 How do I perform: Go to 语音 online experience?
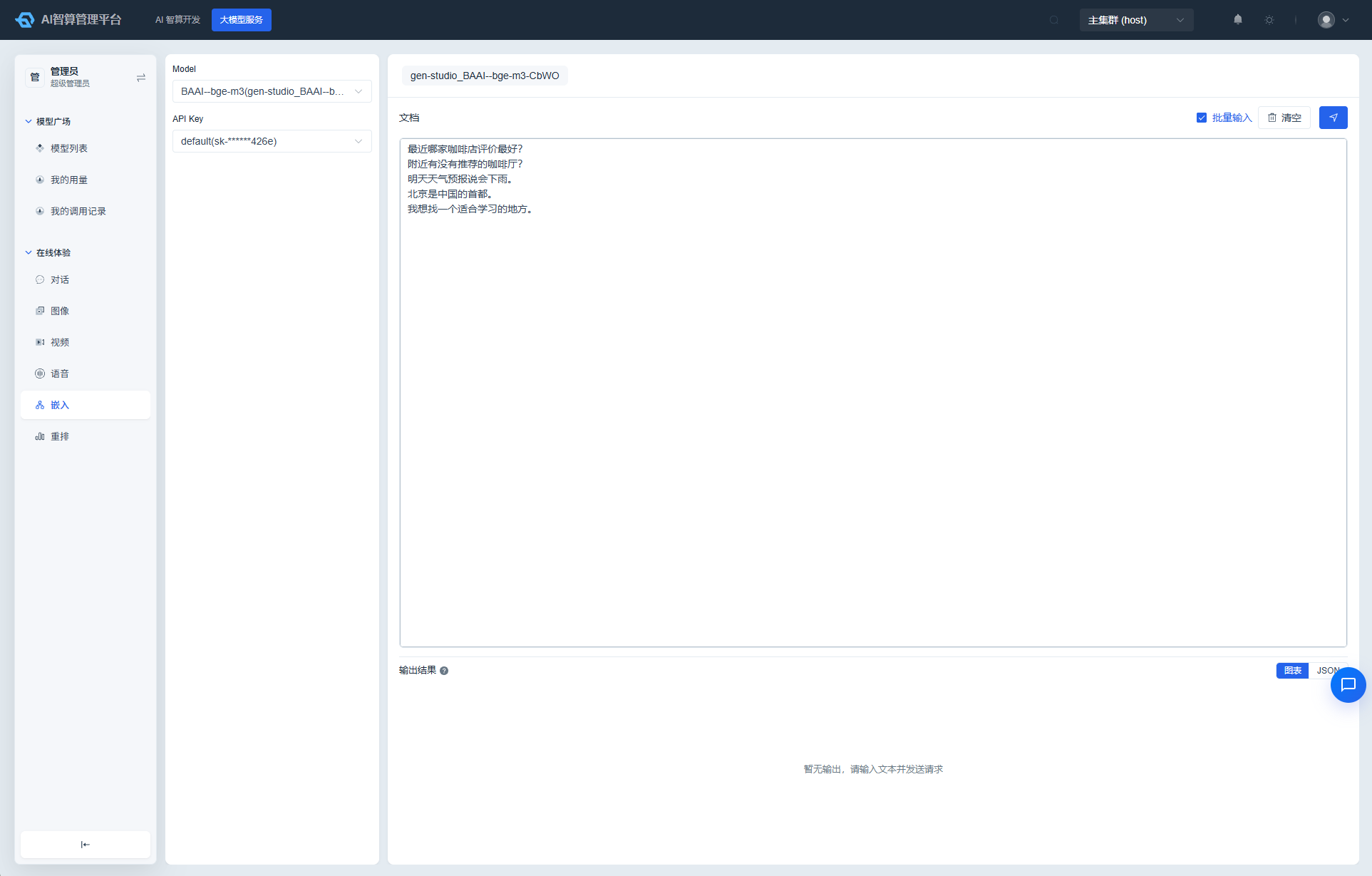coord(86,373)
